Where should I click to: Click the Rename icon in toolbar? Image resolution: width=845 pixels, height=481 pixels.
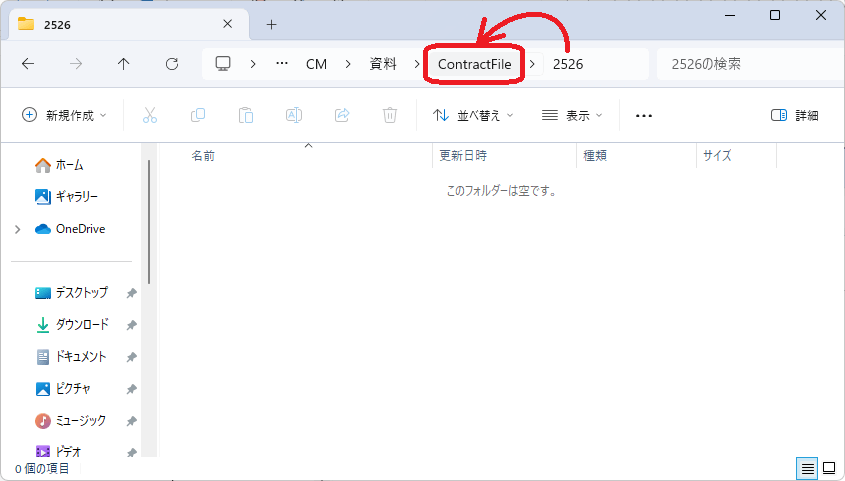pyautogui.click(x=294, y=115)
